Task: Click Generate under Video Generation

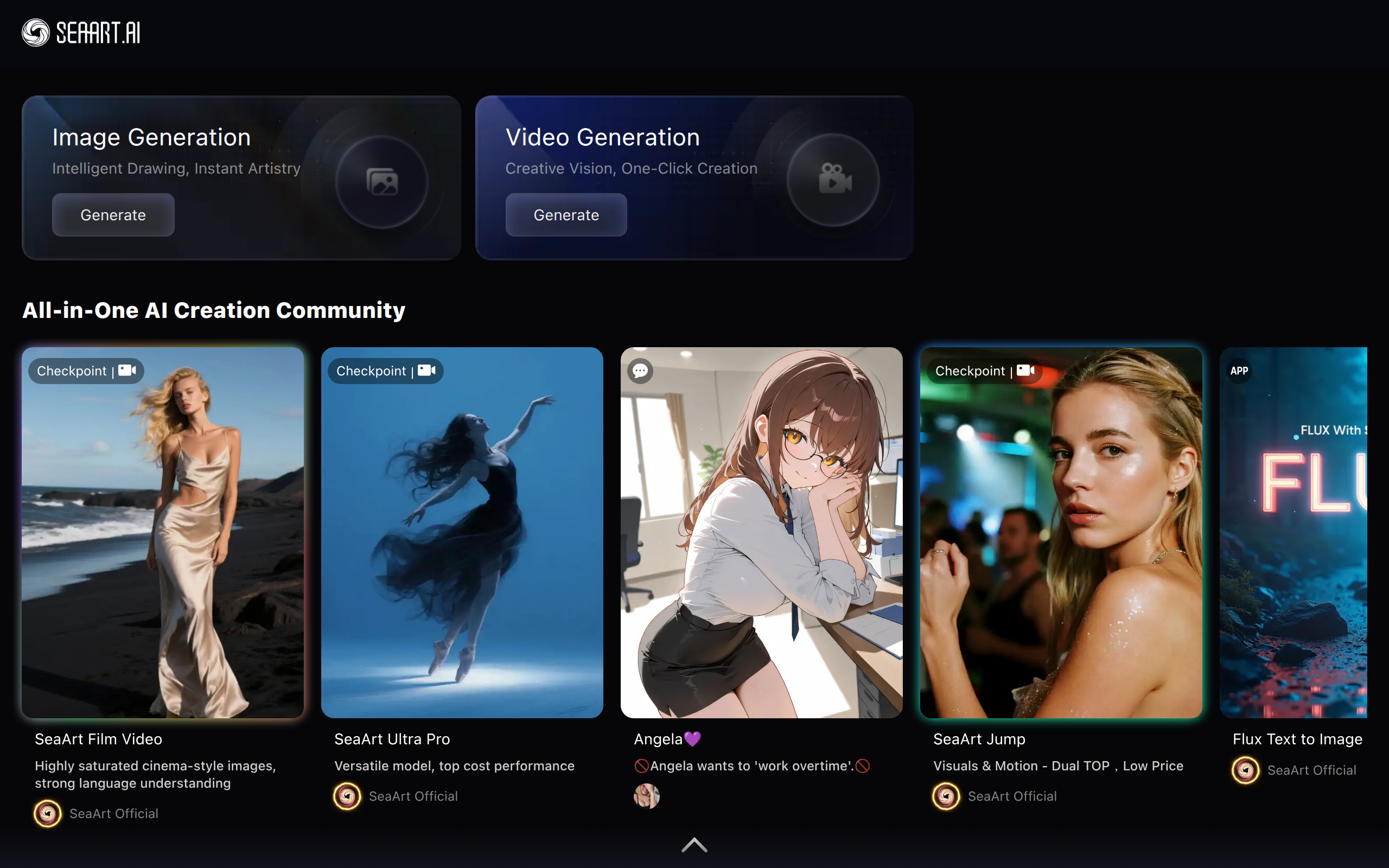Action: [566, 215]
